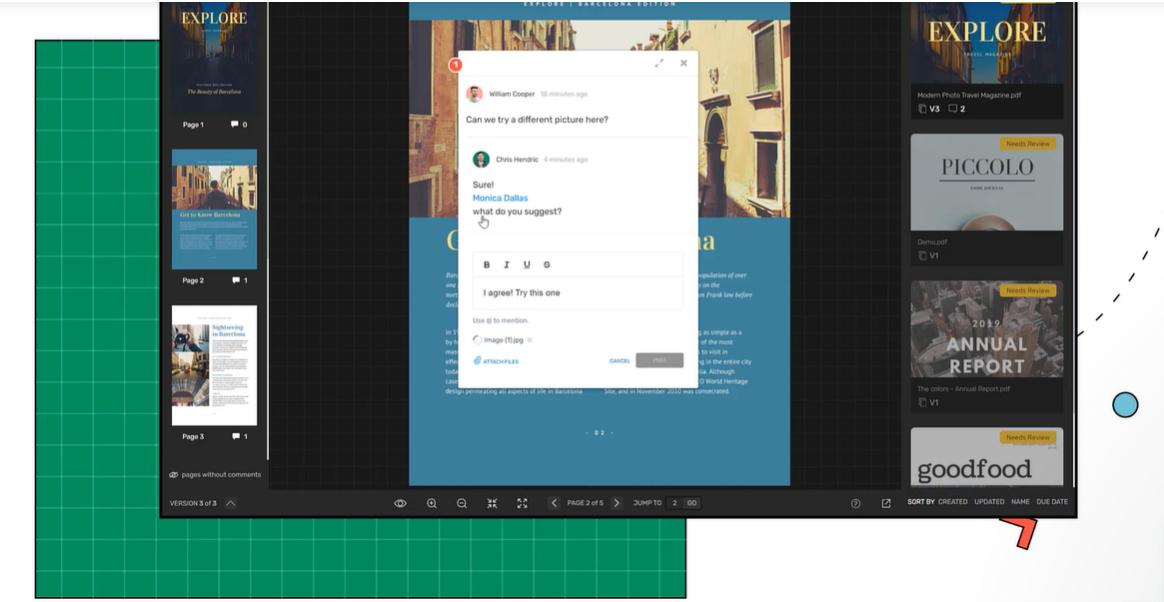Sort files by Name
This screenshot has height=602, width=1164.
click(x=1019, y=502)
